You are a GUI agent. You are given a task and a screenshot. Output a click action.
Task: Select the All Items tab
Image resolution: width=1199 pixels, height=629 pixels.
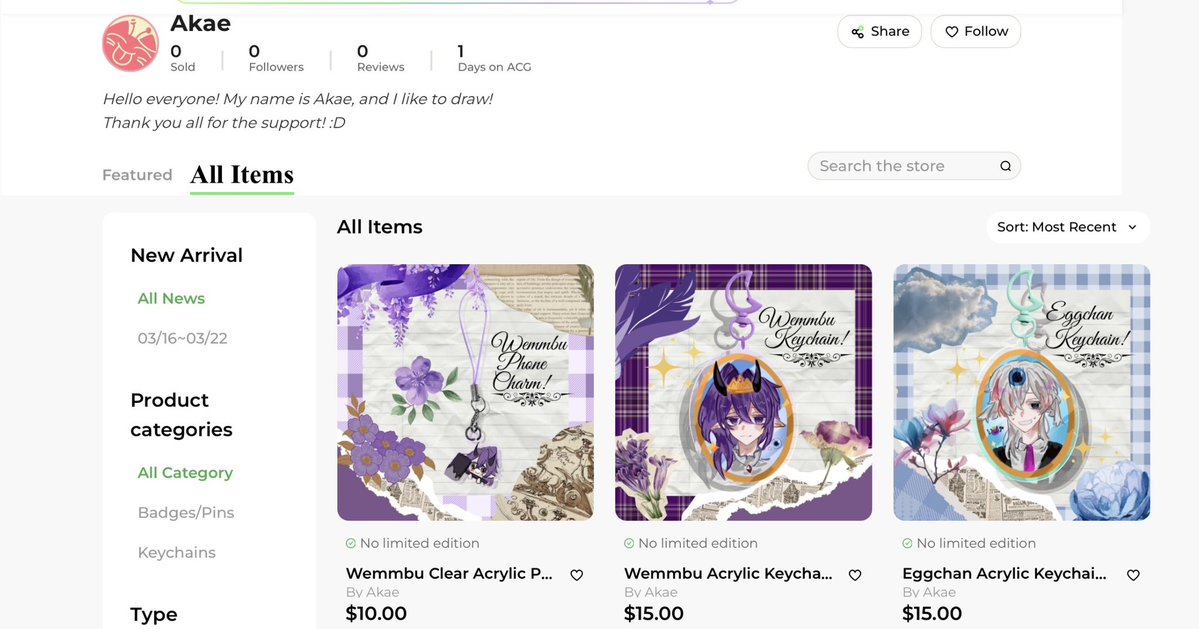tap(242, 175)
